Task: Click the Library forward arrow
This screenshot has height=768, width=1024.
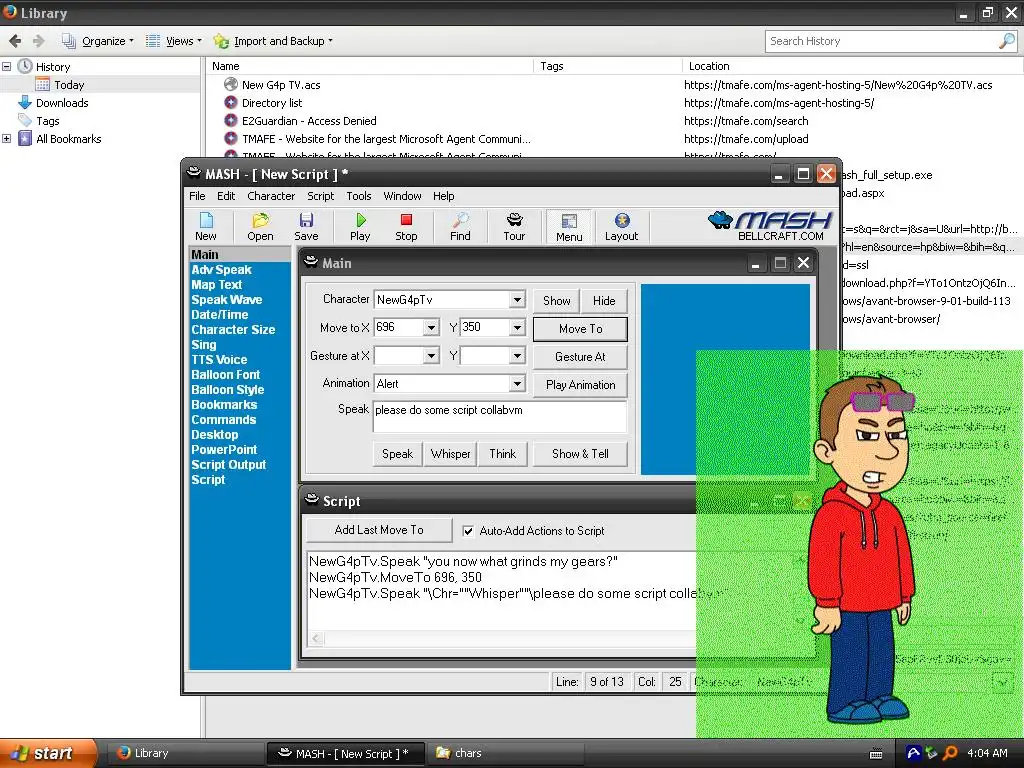Action: coord(39,41)
